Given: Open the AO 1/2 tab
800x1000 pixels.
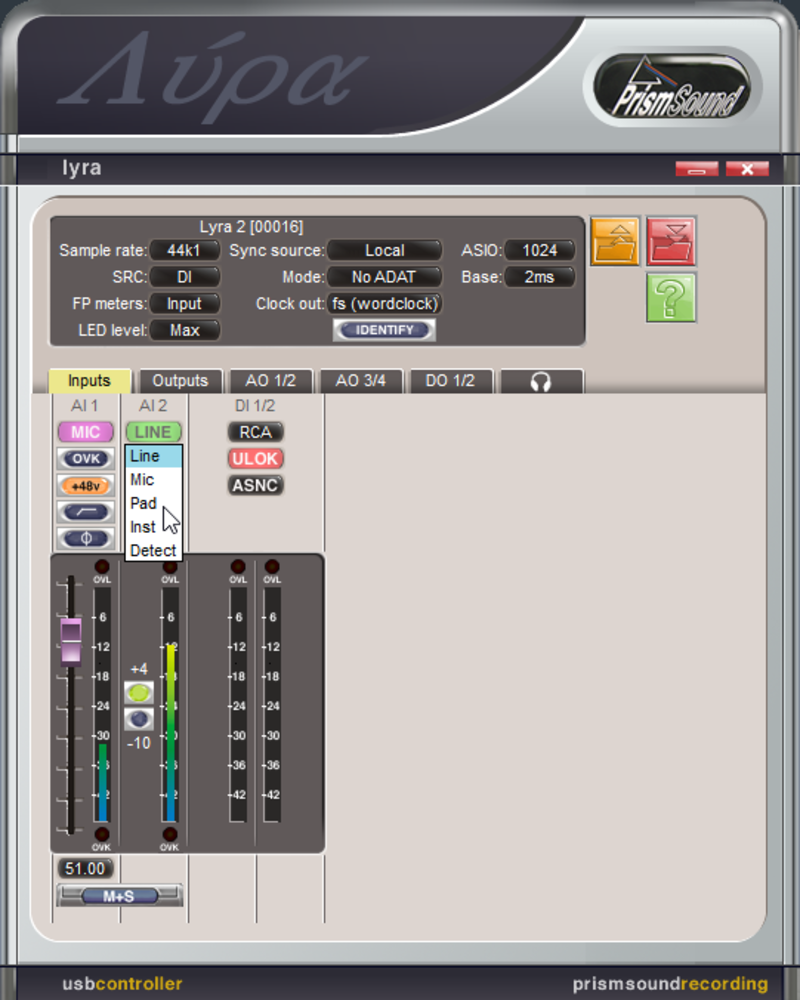Looking at the screenshot, I should point(270,381).
